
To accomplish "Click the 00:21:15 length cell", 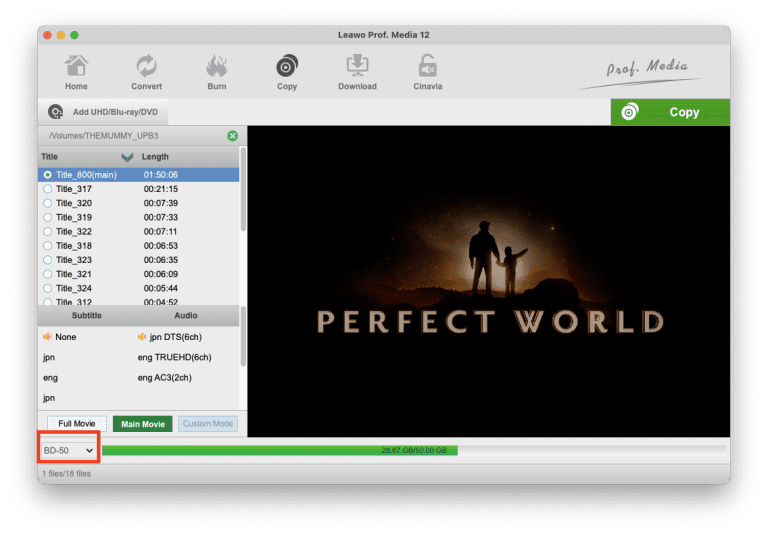I will 161,189.
